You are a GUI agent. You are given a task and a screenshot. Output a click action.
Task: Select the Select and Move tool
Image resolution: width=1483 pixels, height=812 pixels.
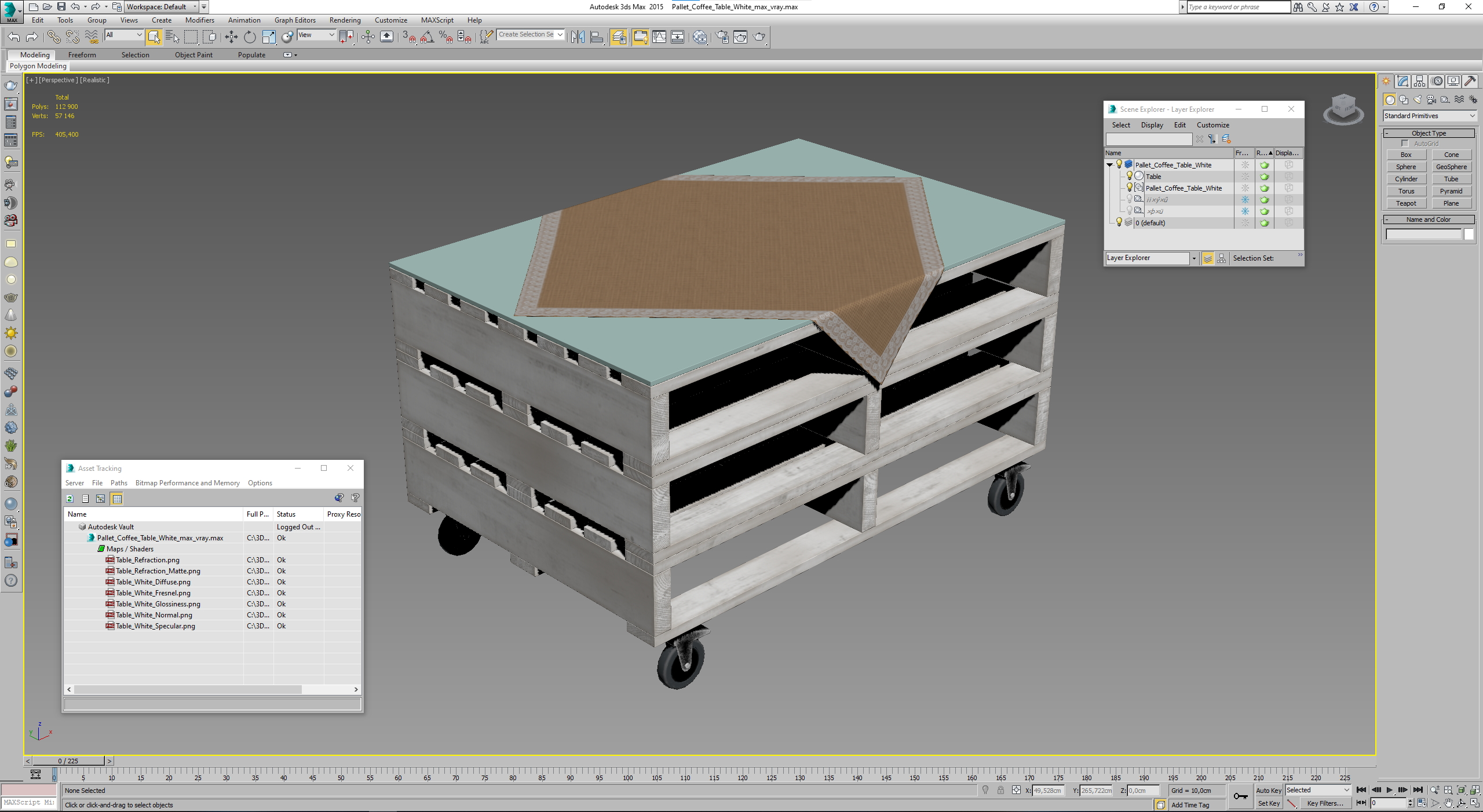[231, 37]
